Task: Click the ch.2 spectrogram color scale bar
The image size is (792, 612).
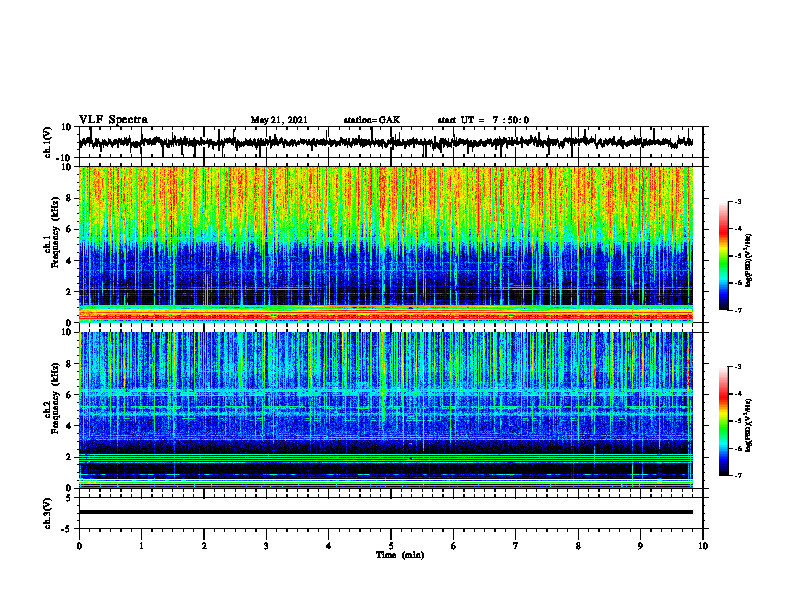Action: (723, 421)
